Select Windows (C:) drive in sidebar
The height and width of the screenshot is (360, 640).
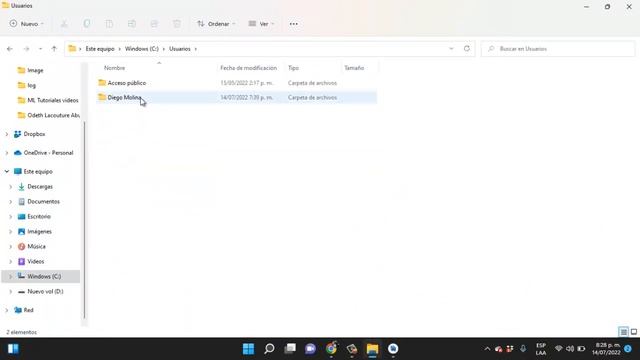click(44, 276)
